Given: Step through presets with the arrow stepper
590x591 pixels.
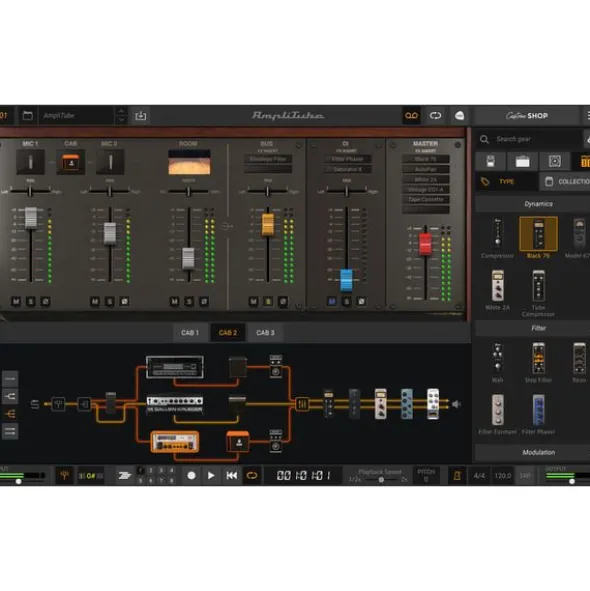Looking at the screenshot, I should click(x=121, y=116).
